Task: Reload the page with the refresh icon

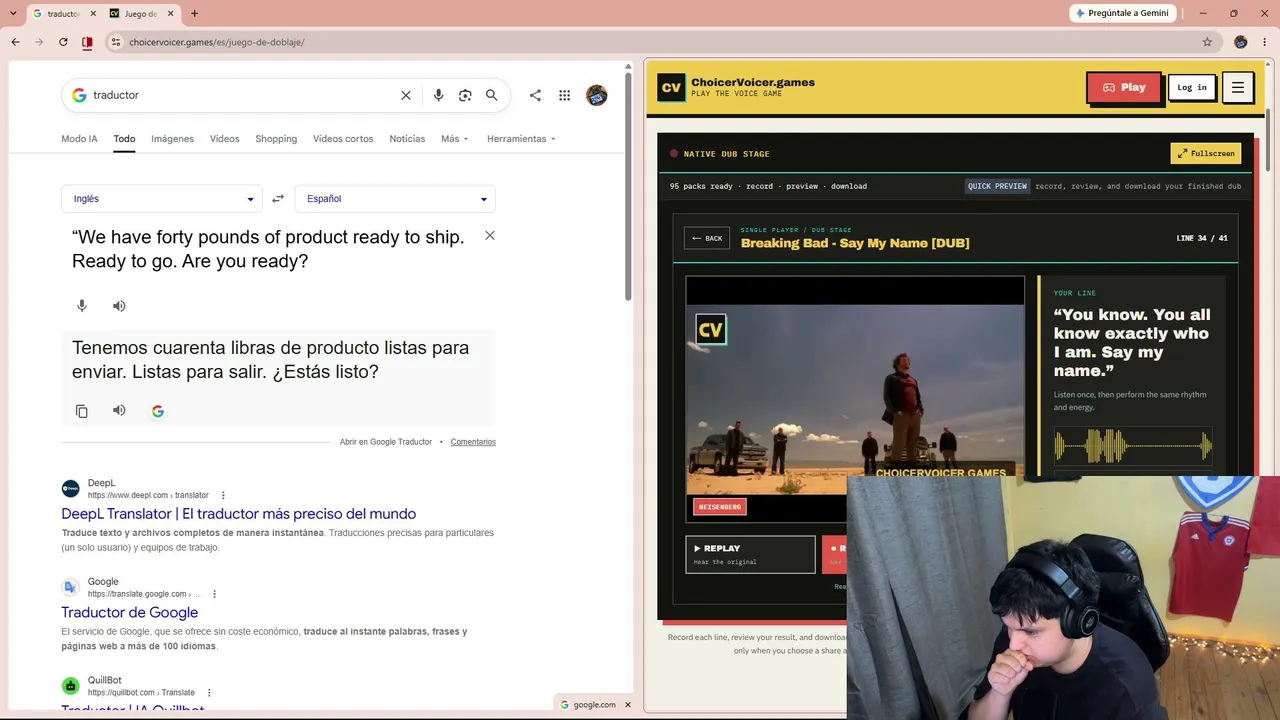Action: pos(63,42)
